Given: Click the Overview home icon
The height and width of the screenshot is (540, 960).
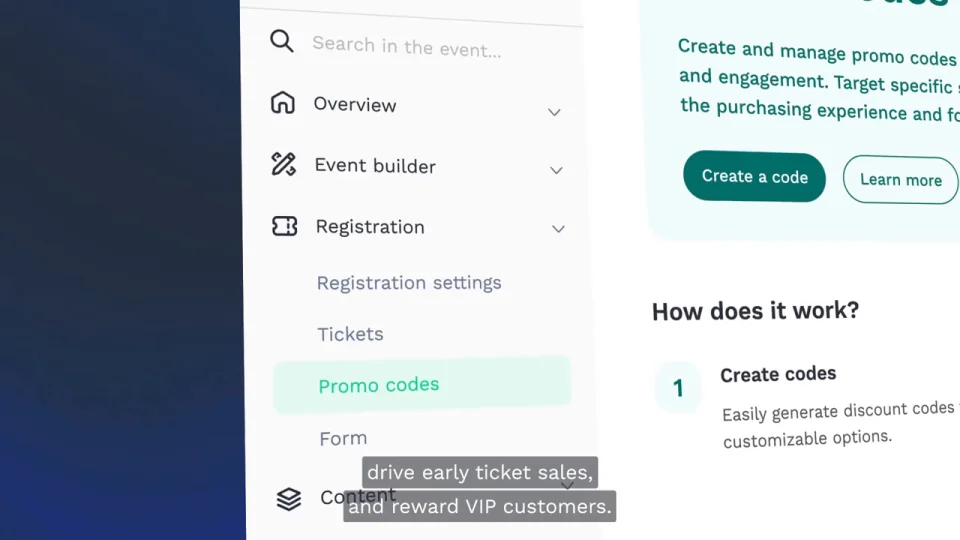Looking at the screenshot, I should [x=283, y=103].
